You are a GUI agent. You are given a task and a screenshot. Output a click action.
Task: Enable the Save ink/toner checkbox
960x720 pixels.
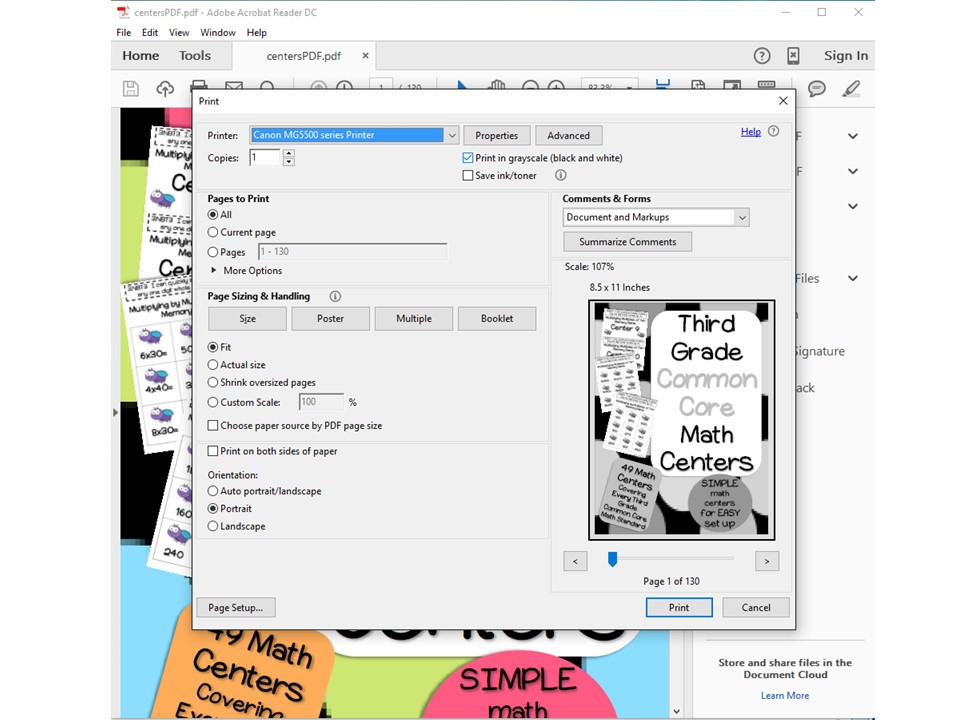tap(468, 175)
